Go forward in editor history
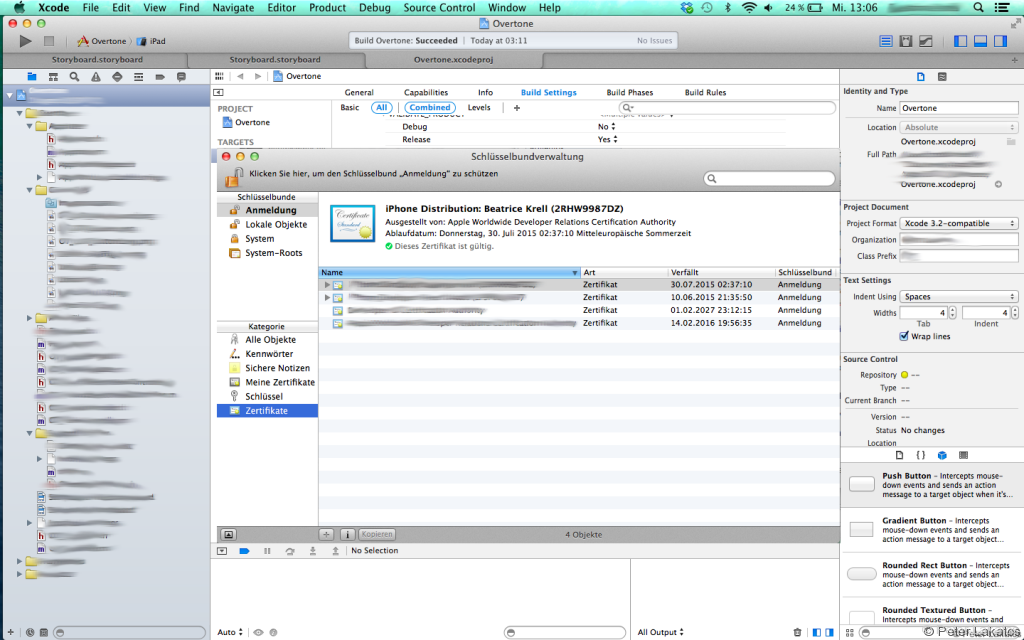Screen dimensions: 1024x640 (258, 76)
